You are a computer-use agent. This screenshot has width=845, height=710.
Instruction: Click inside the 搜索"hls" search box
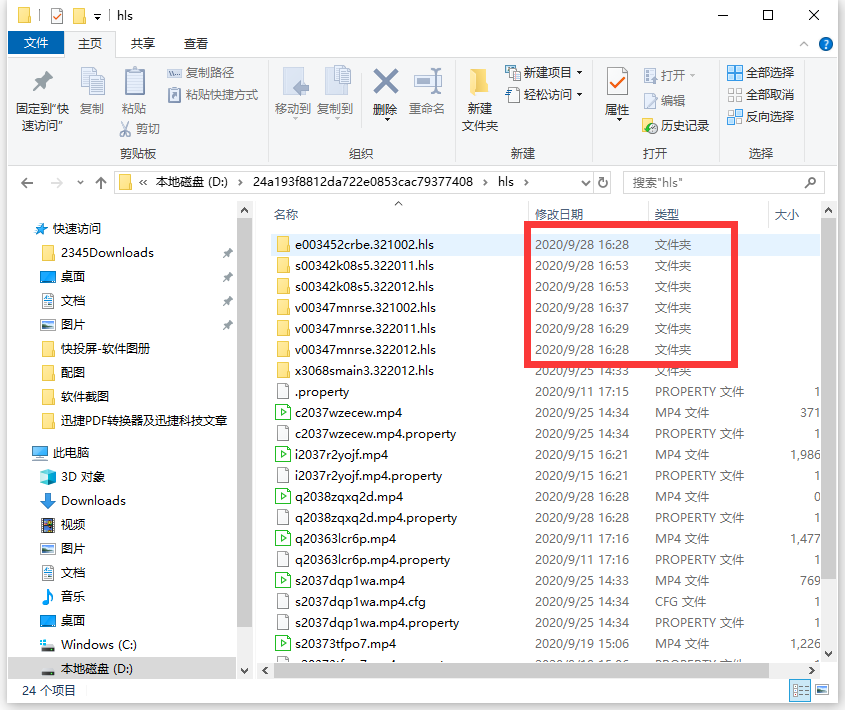(x=700, y=182)
